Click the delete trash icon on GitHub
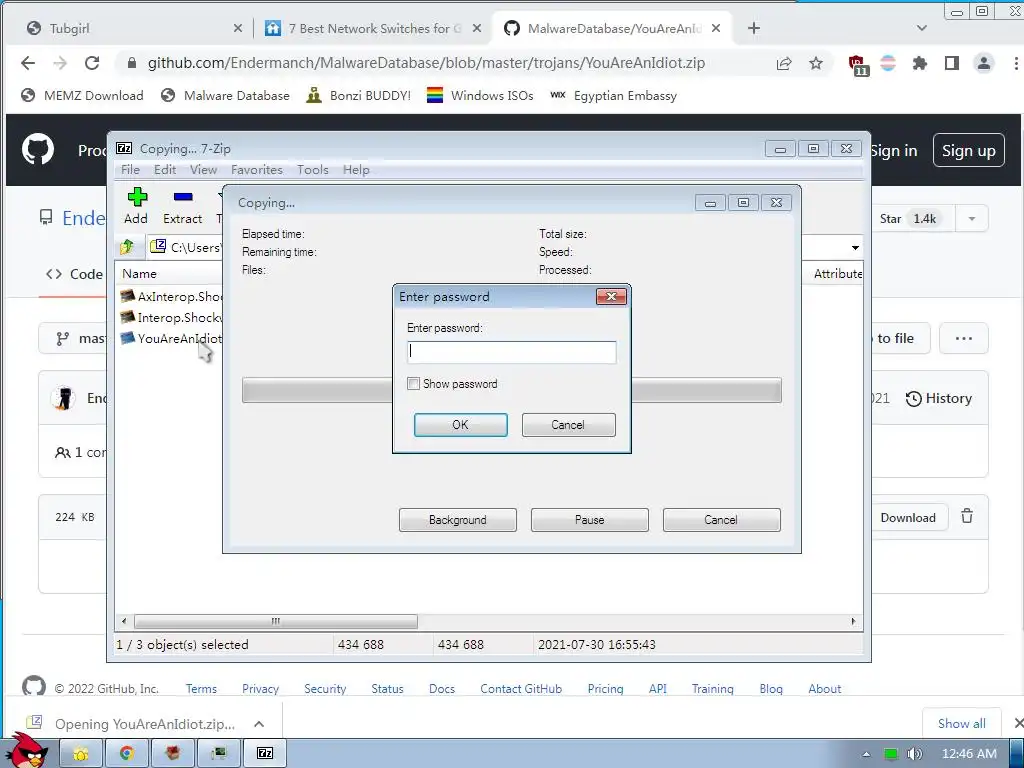Screen dimensions: 1024x768 coord(967,516)
